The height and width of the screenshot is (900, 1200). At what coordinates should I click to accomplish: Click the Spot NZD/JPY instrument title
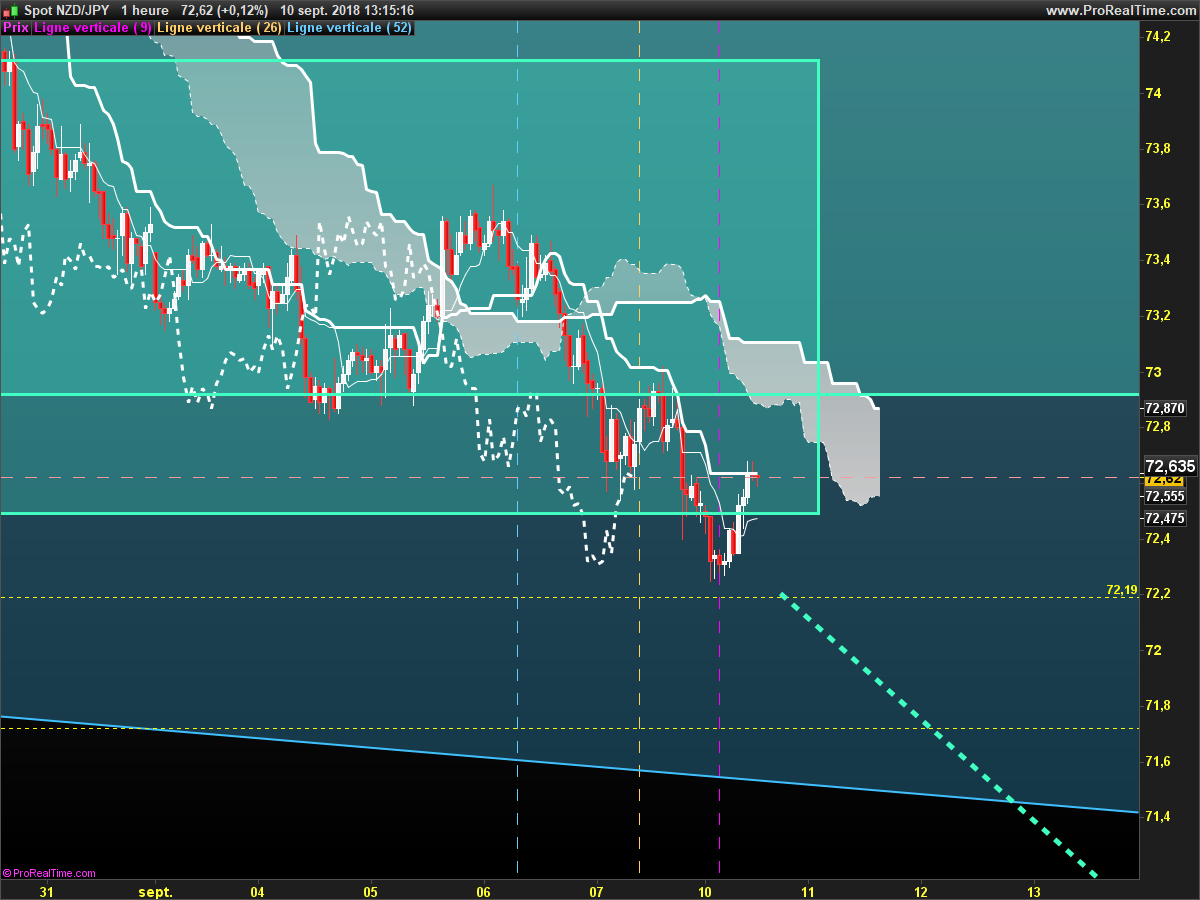67,10
